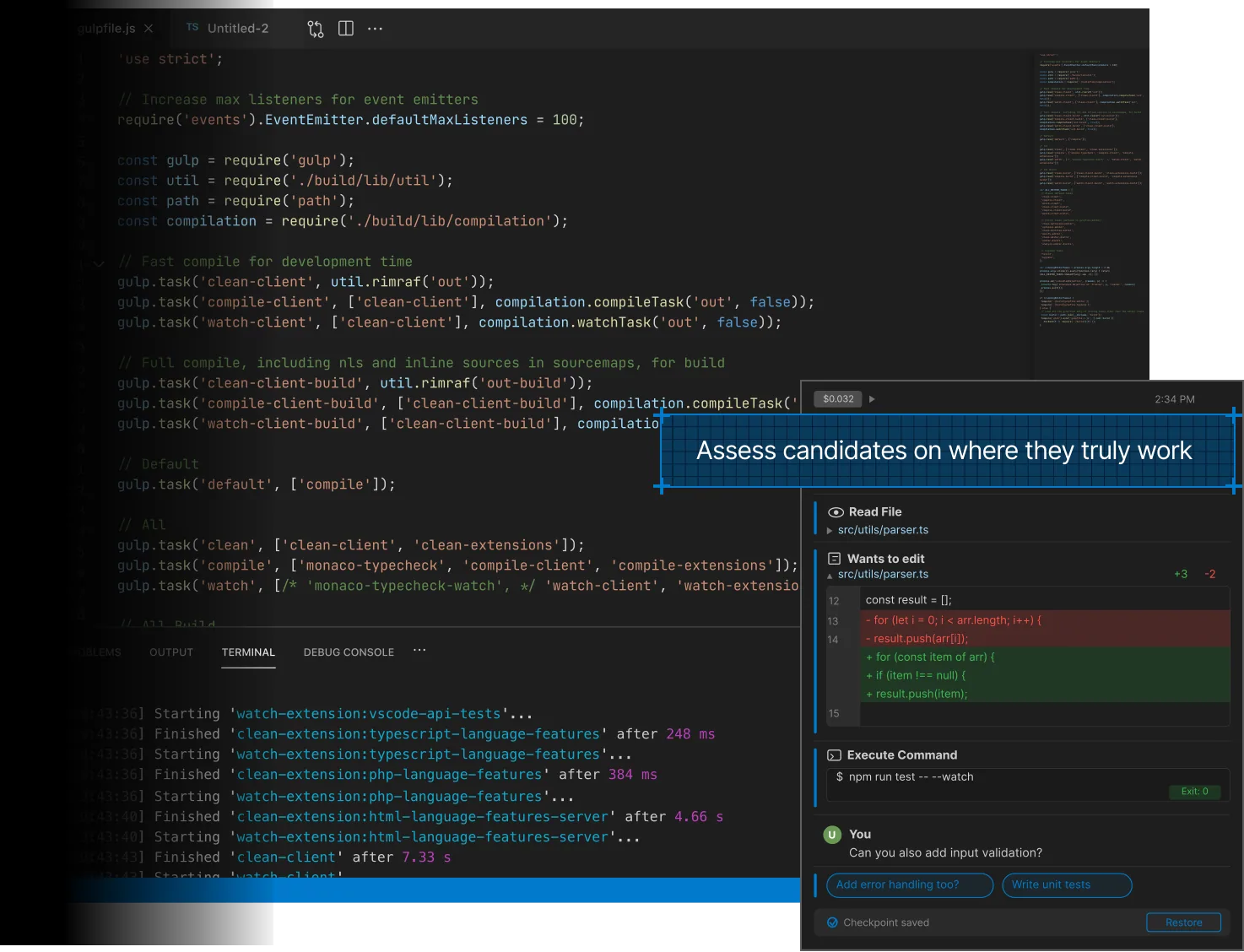1244x952 pixels.
Task: Close the gulpfile.js tab
Action: [x=149, y=29]
